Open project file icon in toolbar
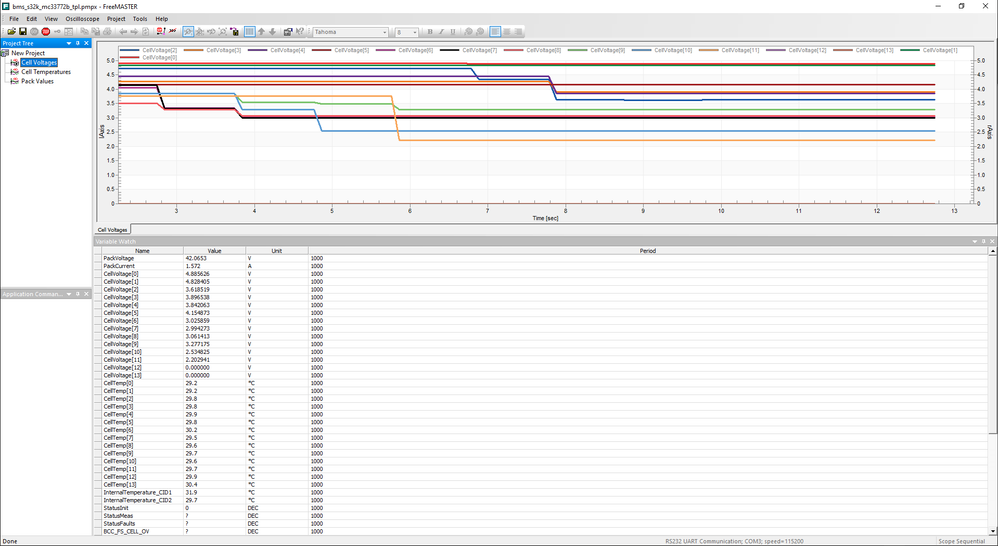 pos(11,31)
